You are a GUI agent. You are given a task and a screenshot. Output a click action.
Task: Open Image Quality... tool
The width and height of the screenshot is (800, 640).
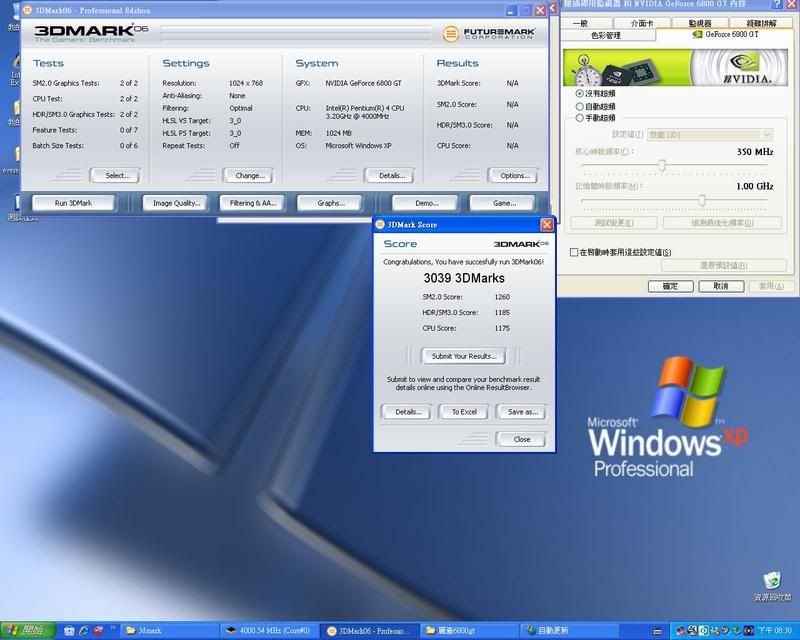(x=175, y=203)
